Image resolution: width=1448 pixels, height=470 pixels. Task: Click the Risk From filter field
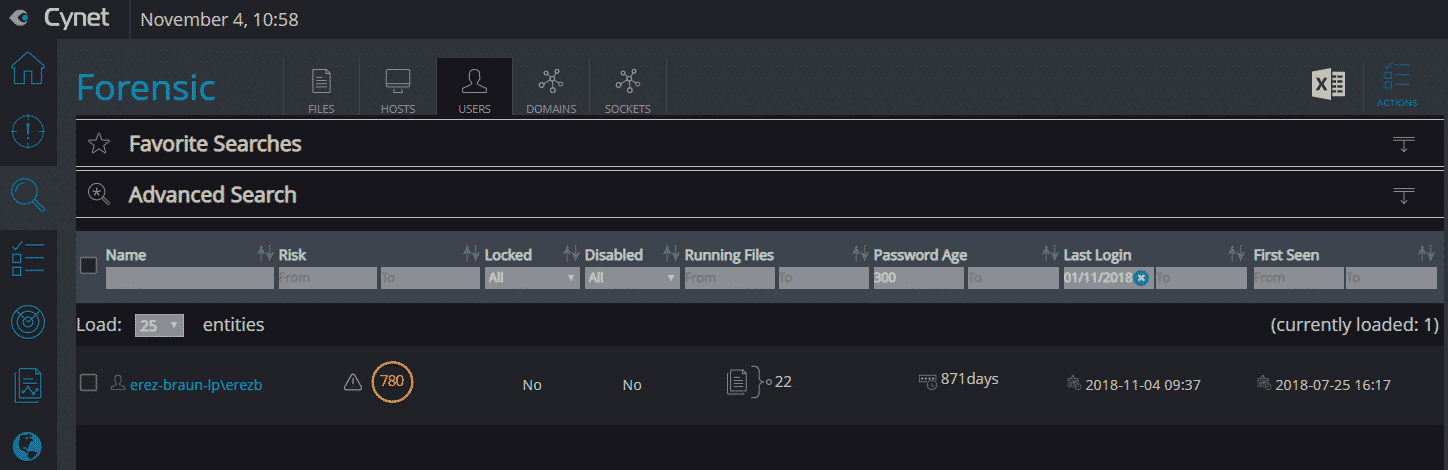click(x=327, y=278)
